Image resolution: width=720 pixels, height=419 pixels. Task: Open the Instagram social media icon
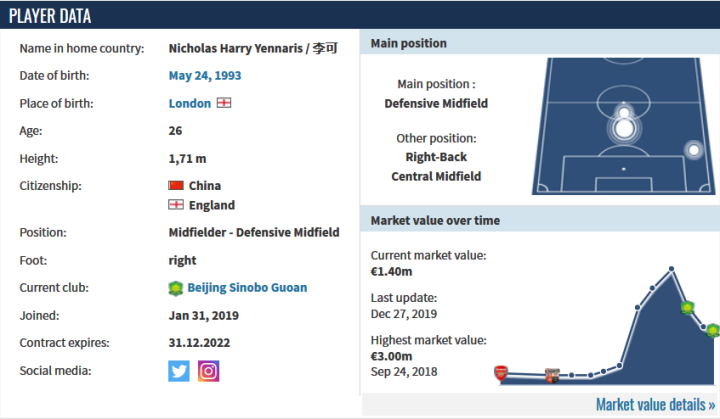pos(208,371)
